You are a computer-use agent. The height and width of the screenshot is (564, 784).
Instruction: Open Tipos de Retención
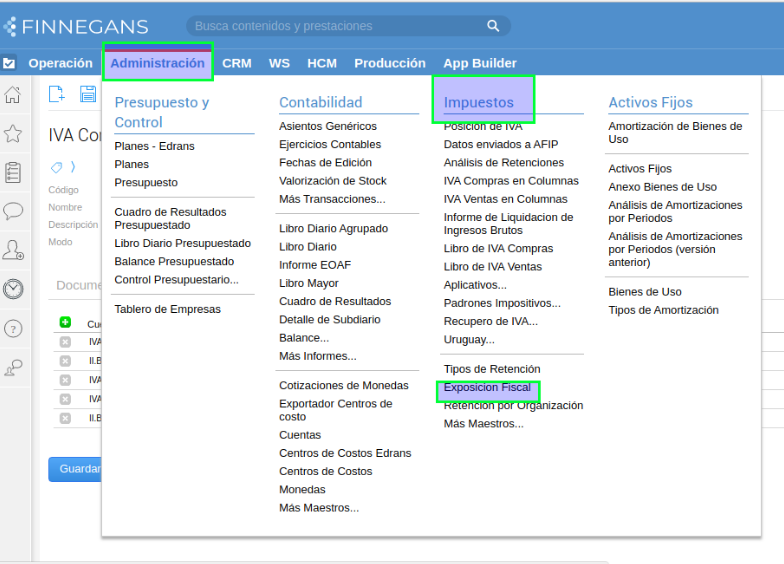pos(492,369)
